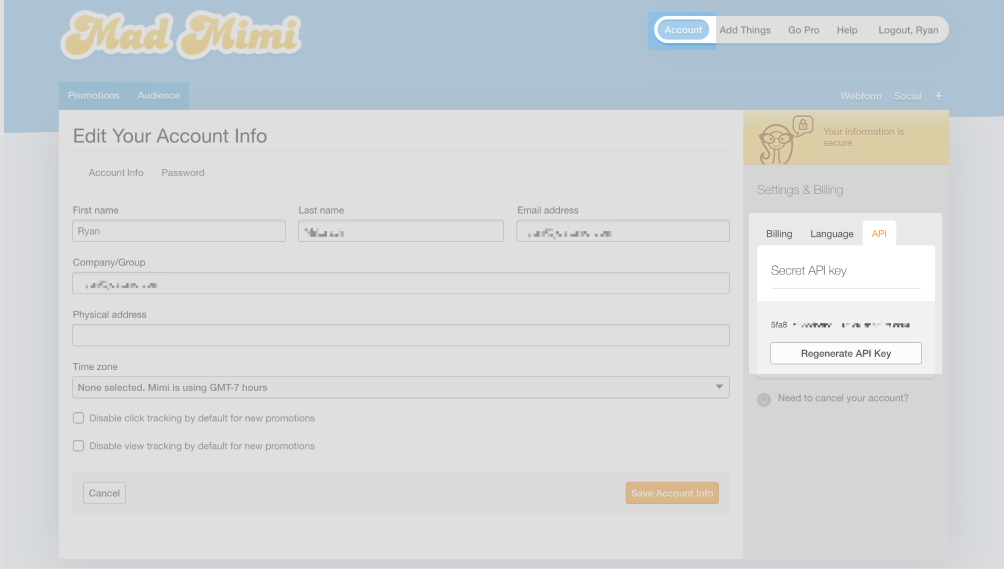This screenshot has width=1004, height=569.
Task: Open the Time zone dropdown
Action: (400, 387)
